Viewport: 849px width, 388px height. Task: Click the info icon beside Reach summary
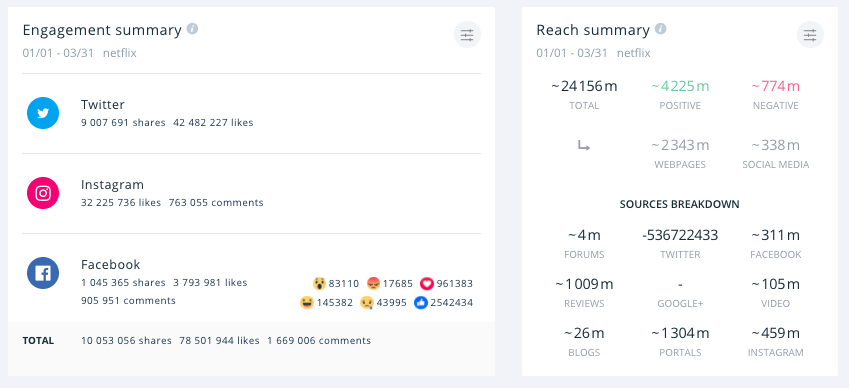[660, 29]
